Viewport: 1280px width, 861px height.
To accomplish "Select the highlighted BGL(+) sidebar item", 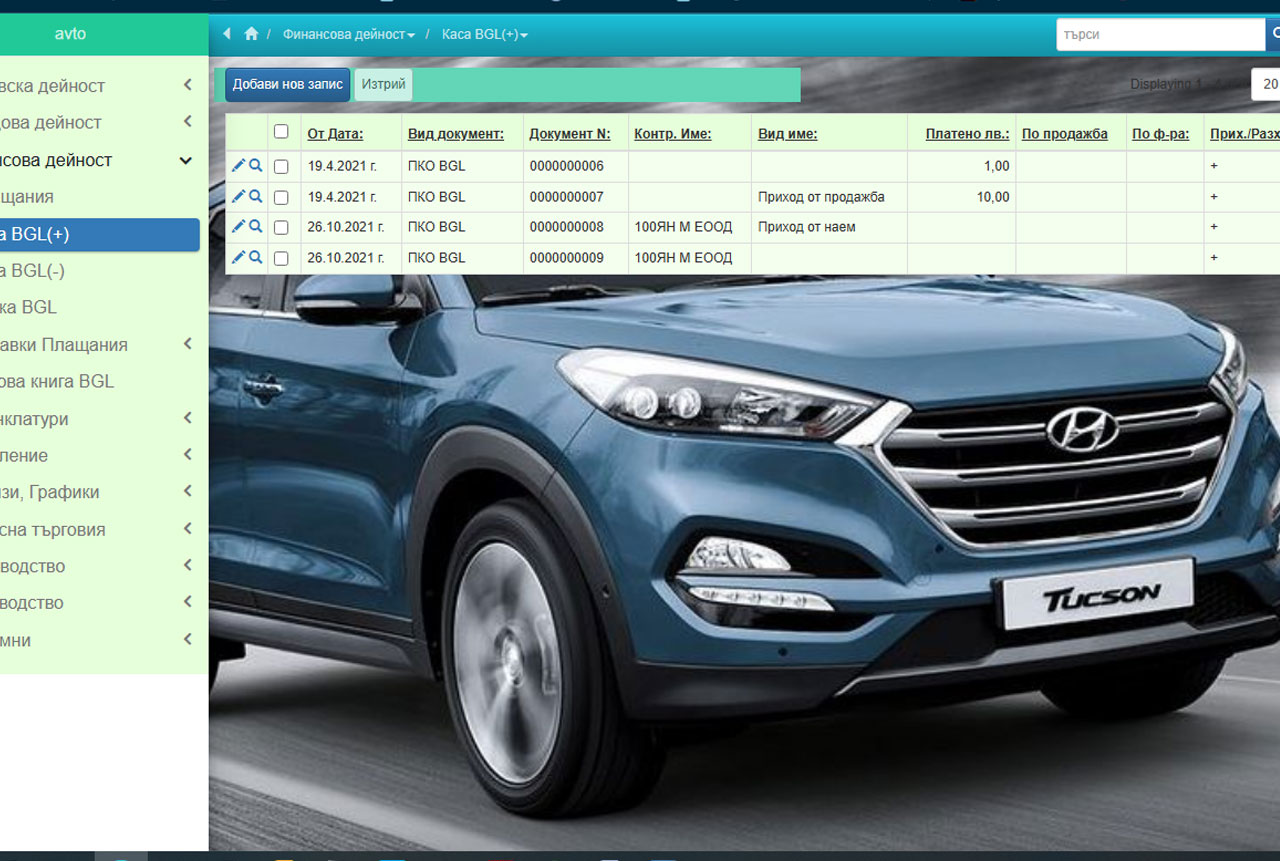I will [x=100, y=234].
